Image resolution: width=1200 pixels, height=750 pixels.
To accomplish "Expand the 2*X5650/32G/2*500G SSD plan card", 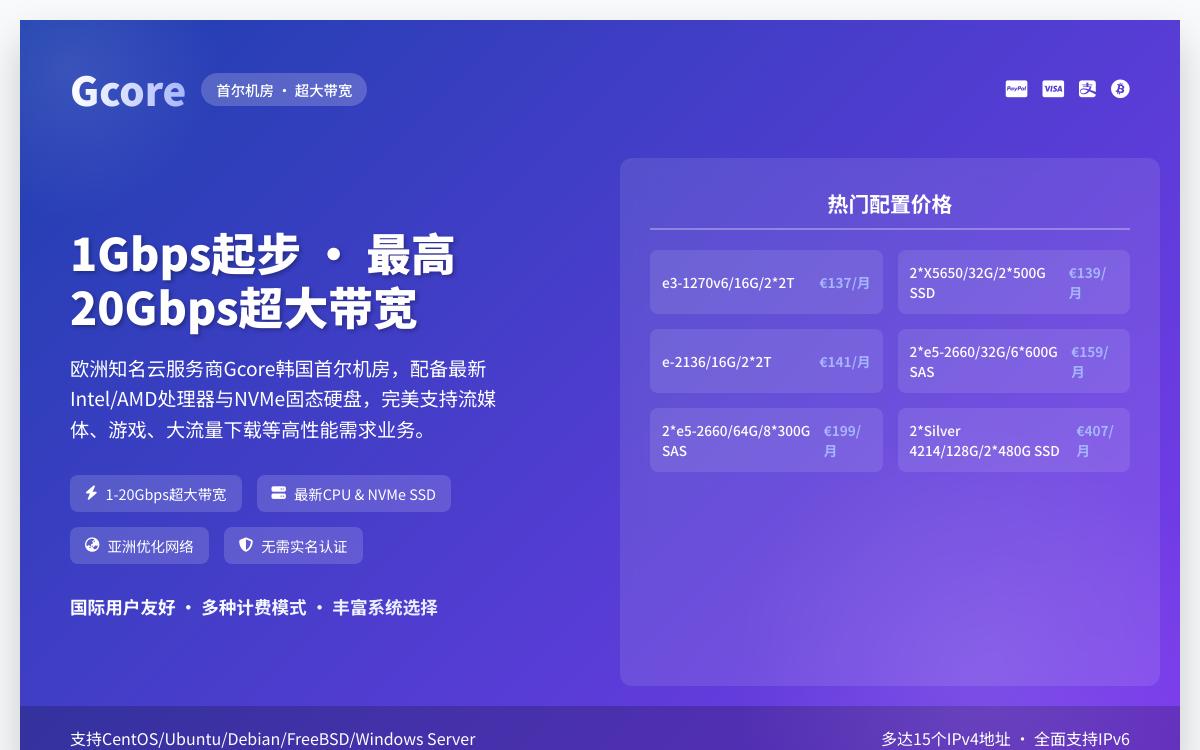I will click(x=1013, y=282).
